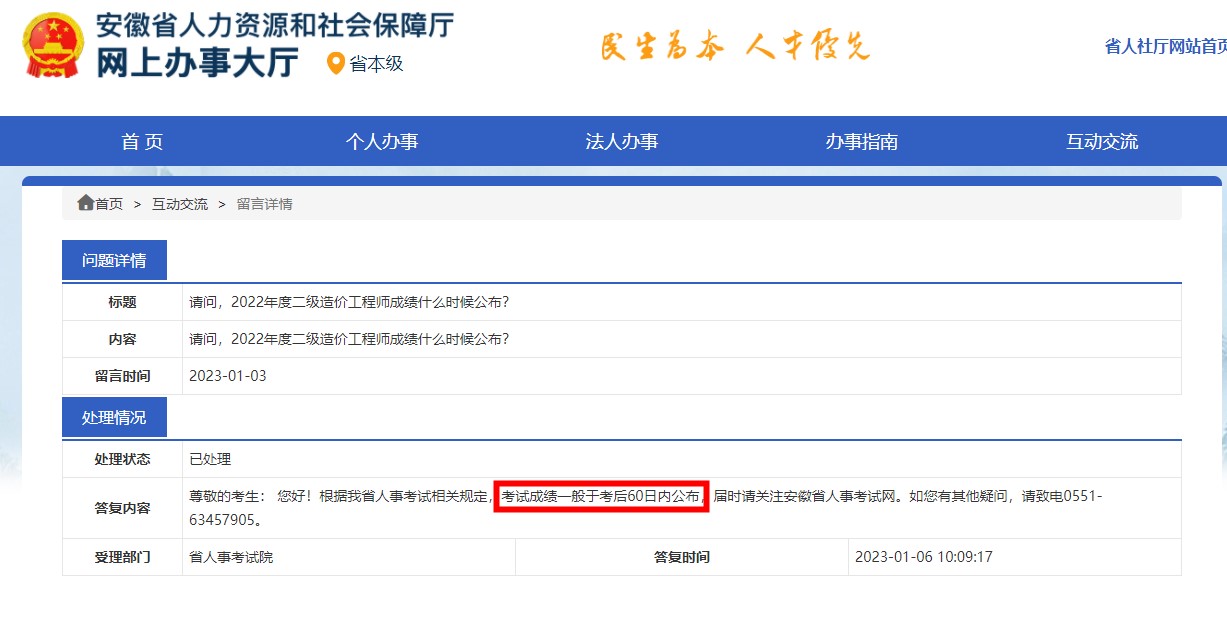Visit the 省人社厅网站首页 link
The height and width of the screenshot is (618, 1227).
tap(1165, 46)
